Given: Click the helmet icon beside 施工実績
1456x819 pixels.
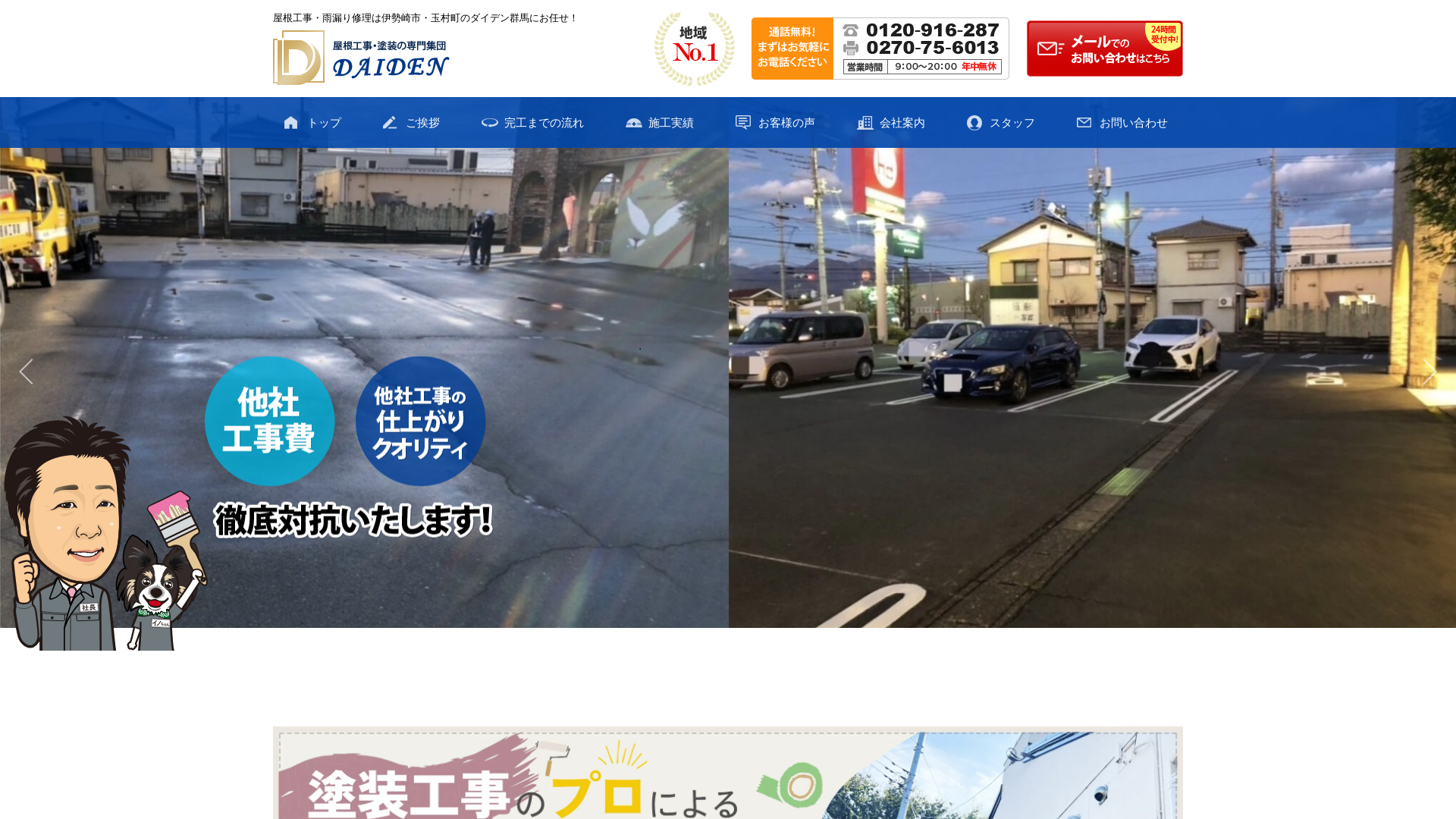Looking at the screenshot, I should (x=634, y=123).
